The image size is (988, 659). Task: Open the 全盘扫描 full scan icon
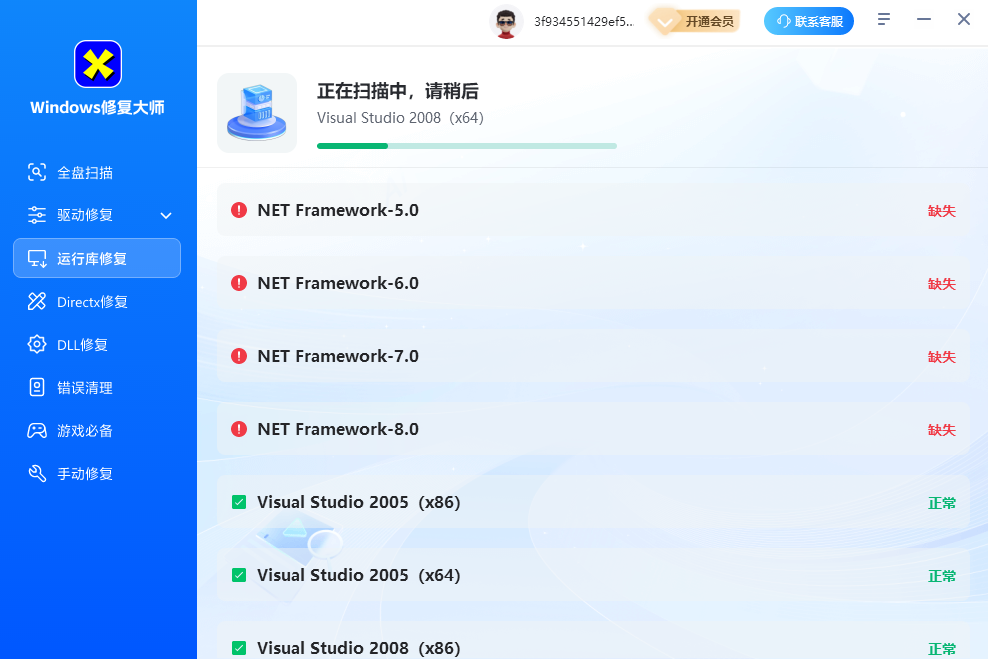click(x=37, y=172)
